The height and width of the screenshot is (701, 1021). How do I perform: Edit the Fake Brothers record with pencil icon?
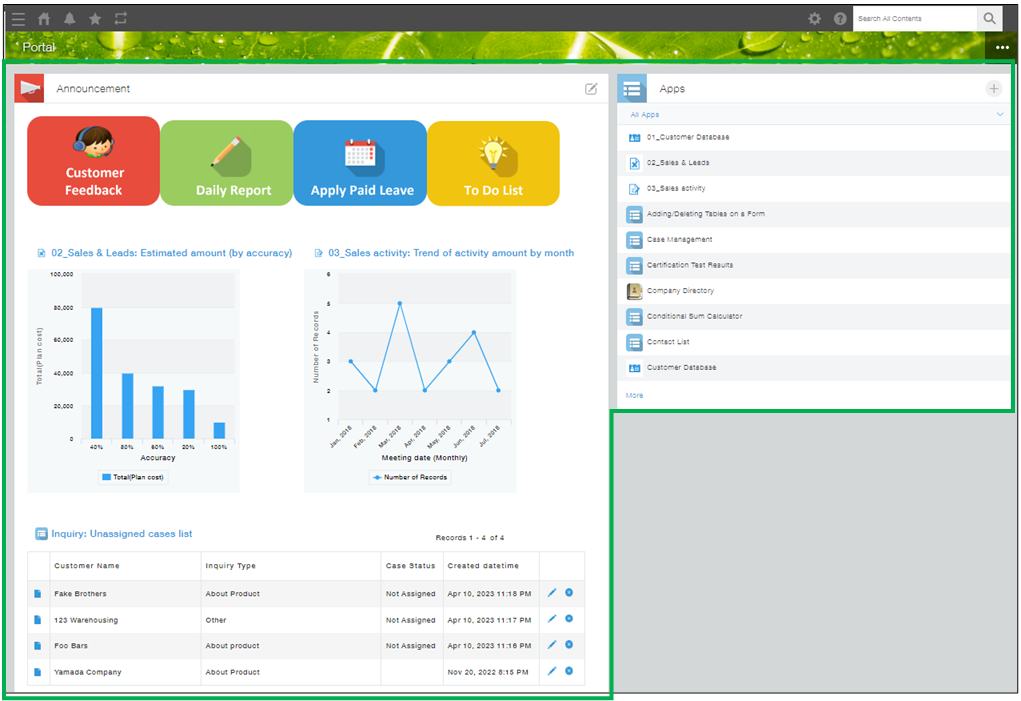552,592
